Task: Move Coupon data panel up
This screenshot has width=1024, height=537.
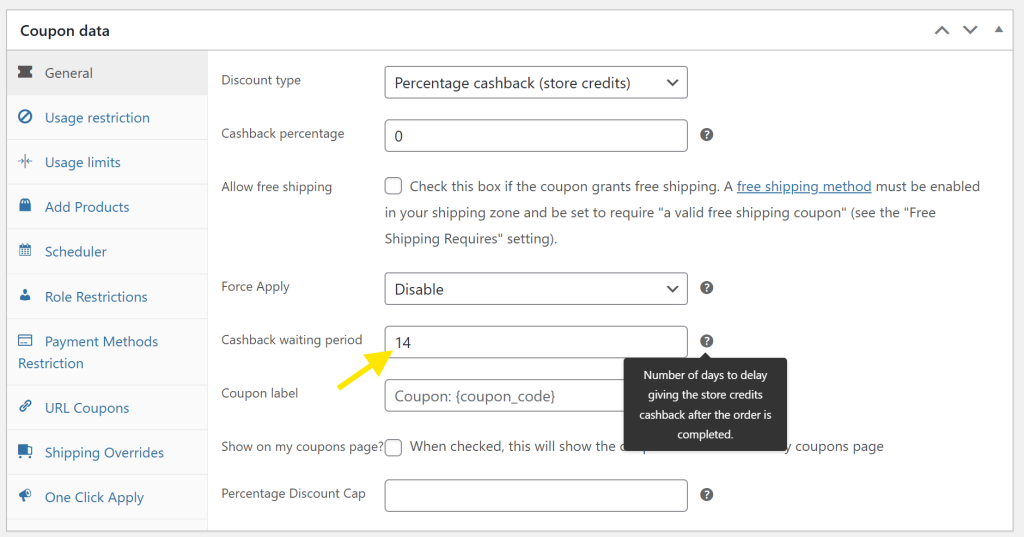Action: (x=942, y=30)
